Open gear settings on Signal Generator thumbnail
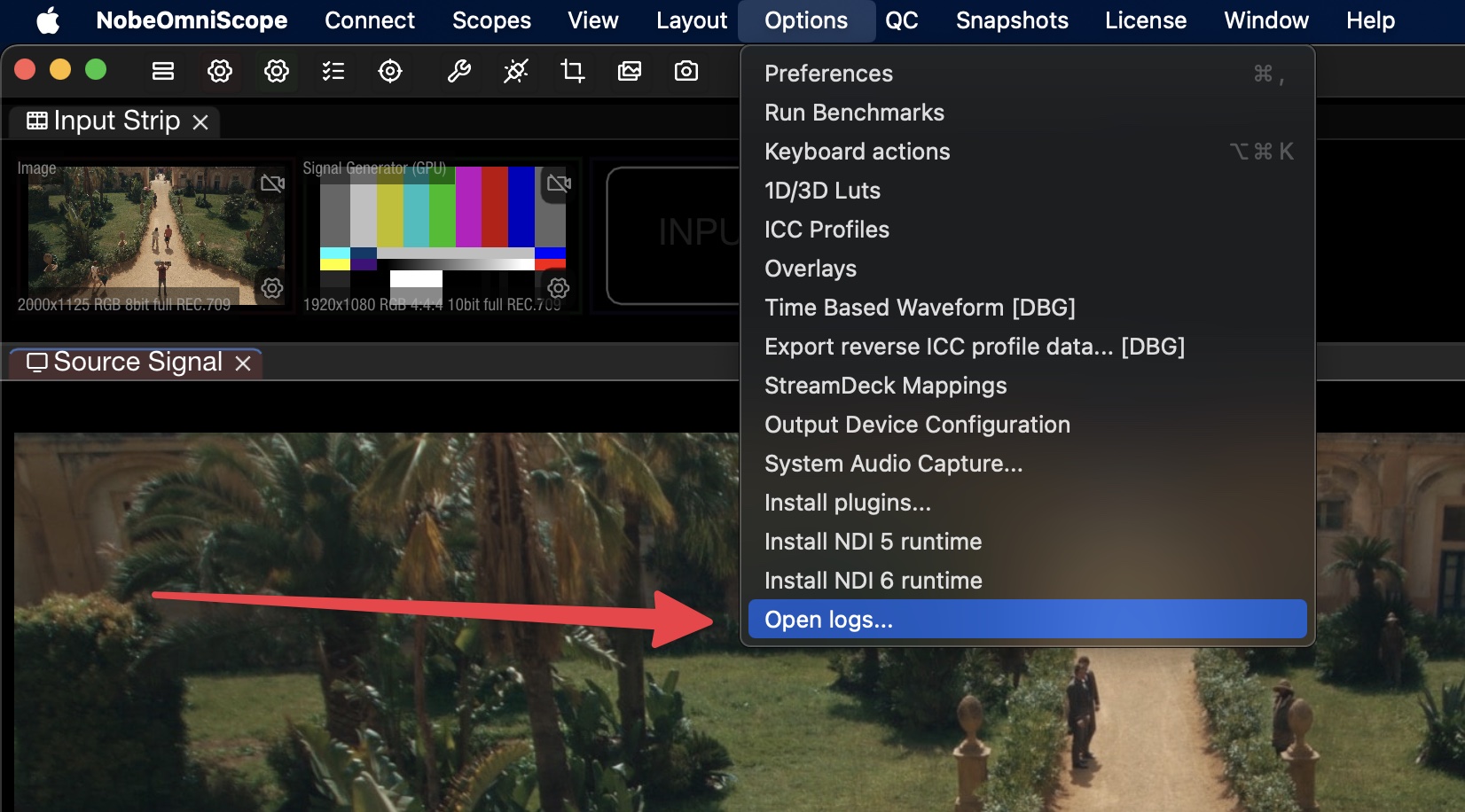Image resolution: width=1465 pixels, height=812 pixels. (x=558, y=288)
